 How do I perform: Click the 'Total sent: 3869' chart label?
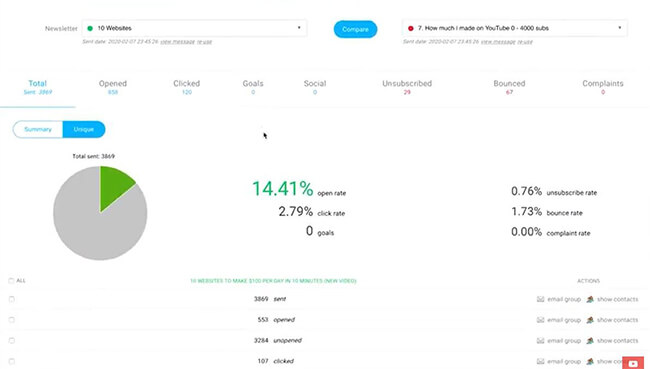pos(94,156)
